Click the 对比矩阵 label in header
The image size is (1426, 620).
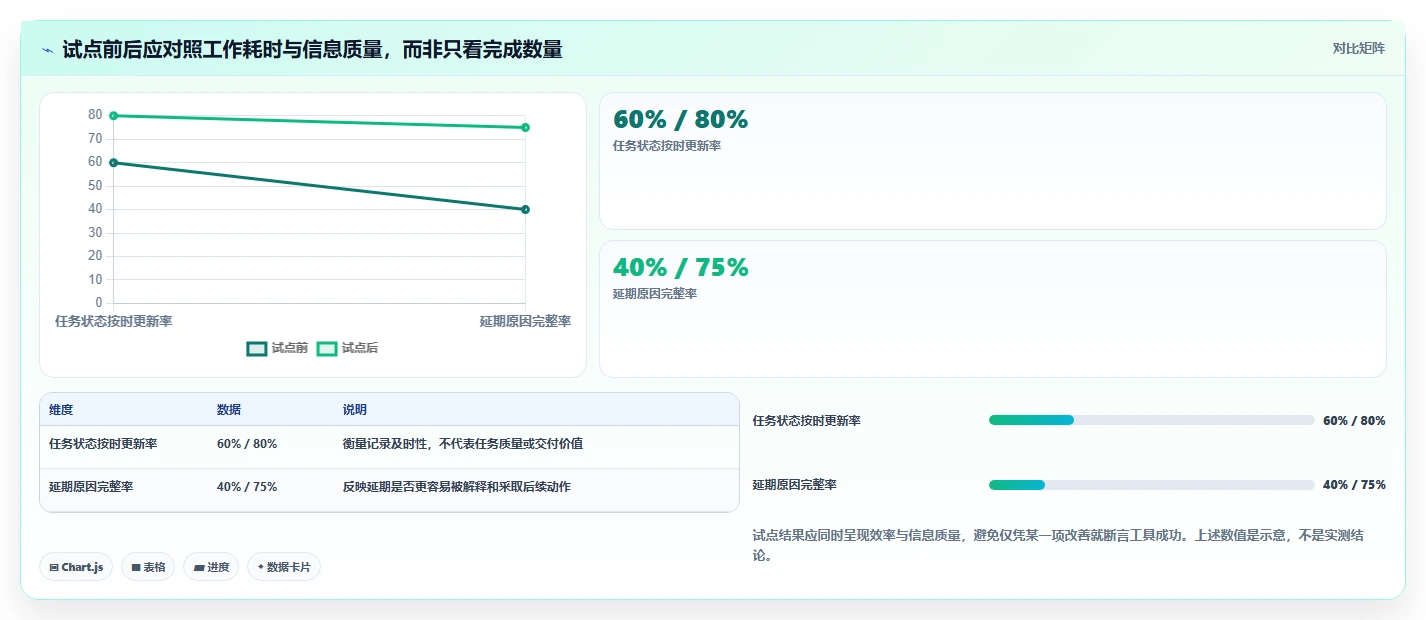(1358, 48)
